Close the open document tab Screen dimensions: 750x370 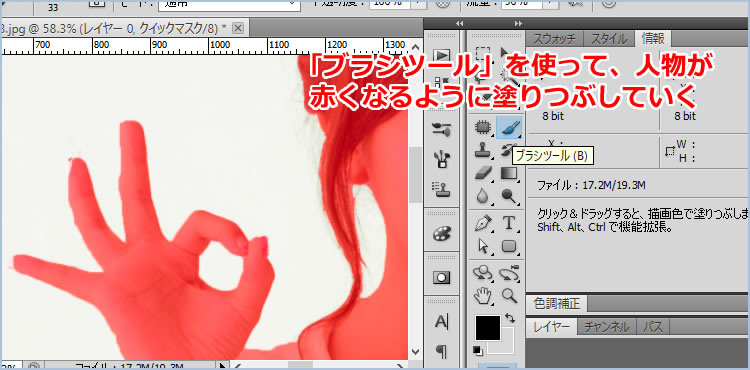pyautogui.click(x=238, y=28)
